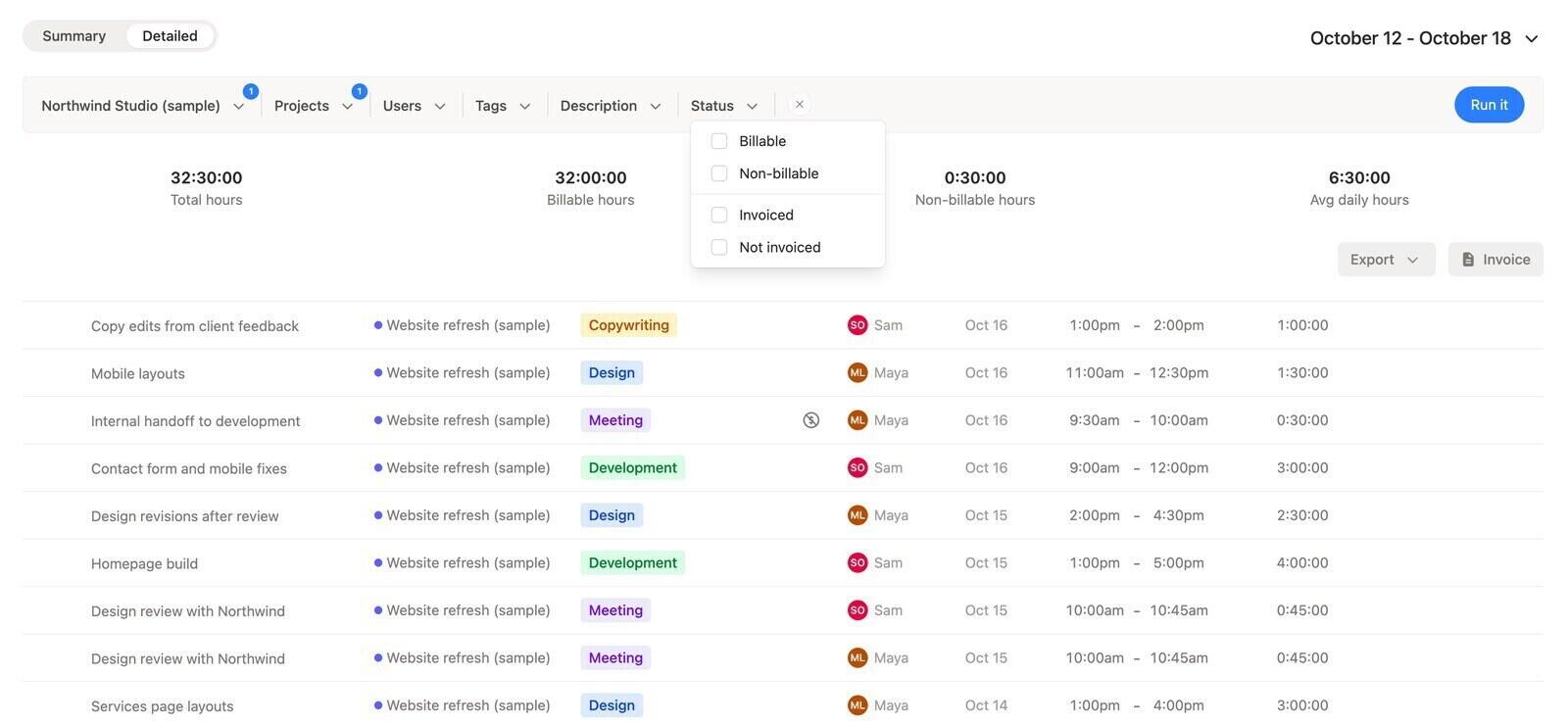This screenshot has width=1568, height=726.
Task: Click the 5:00pm end time on Homepage build
Action: pyautogui.click(x=1179, y=562)
